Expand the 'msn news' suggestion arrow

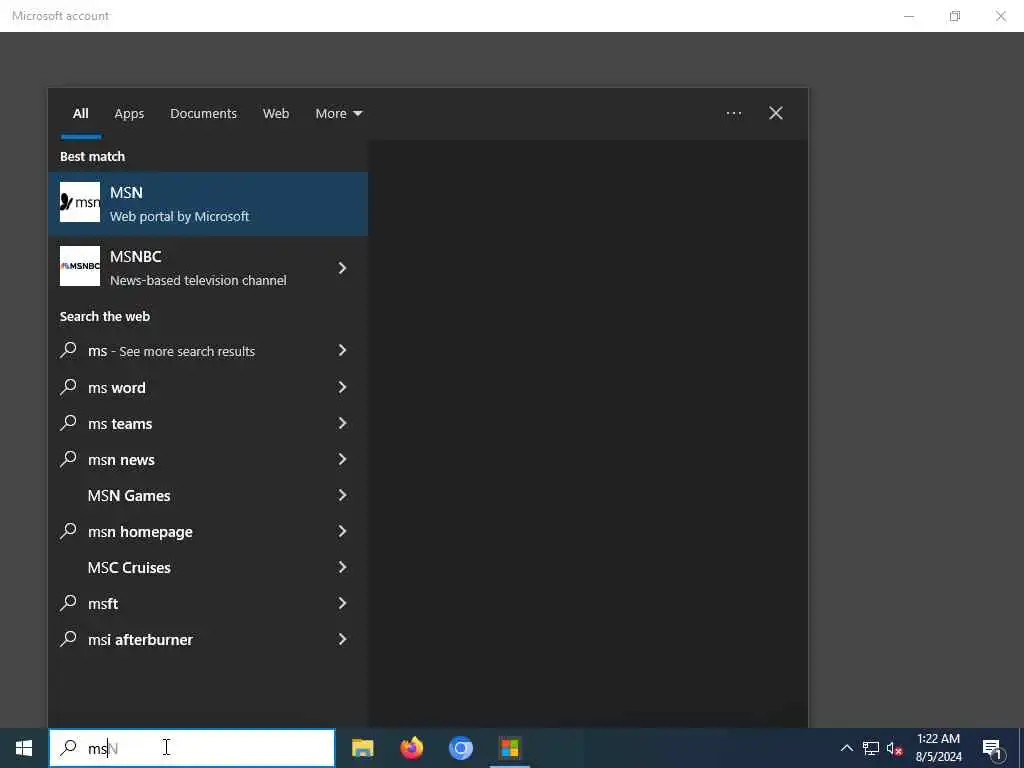(342, 459)
